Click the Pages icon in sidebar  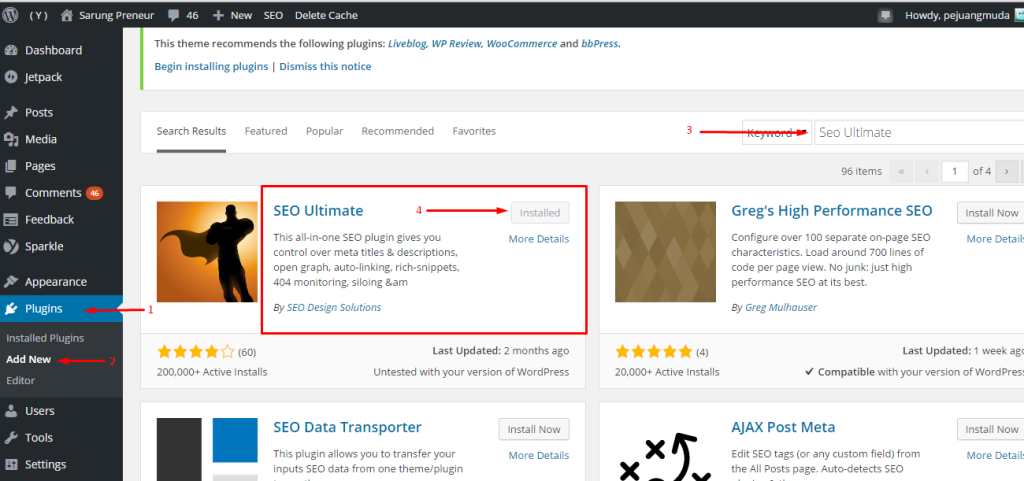pos(10,166)
